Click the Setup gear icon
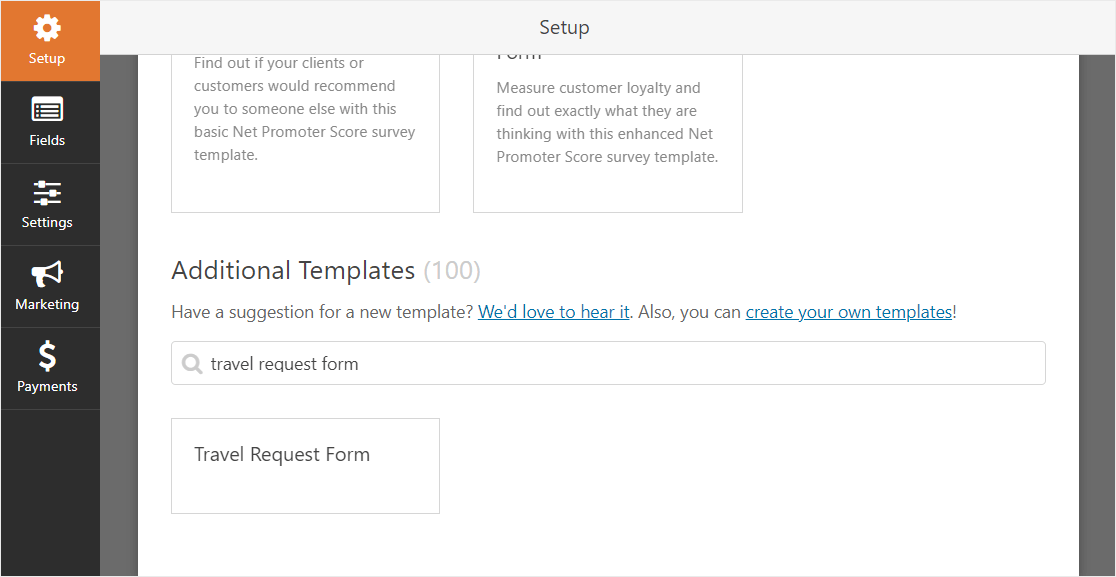The image size is (1116, 577). click(x=47, y=28)
